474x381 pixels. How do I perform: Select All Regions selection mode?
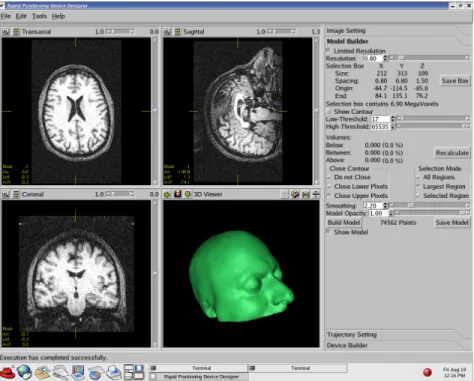pyautogui.click(x=418, y=177)
